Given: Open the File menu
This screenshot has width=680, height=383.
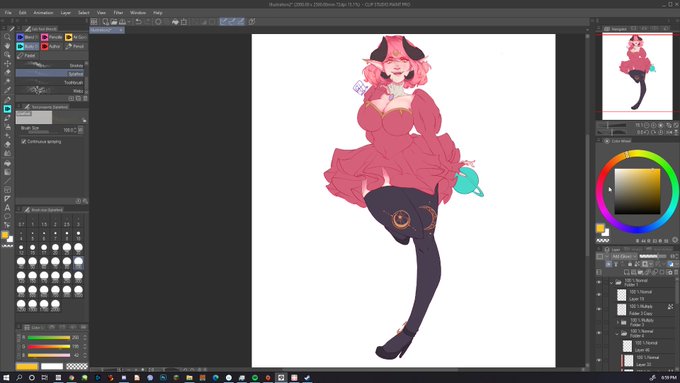Looking at the screenshot, I should click(8, 13).
